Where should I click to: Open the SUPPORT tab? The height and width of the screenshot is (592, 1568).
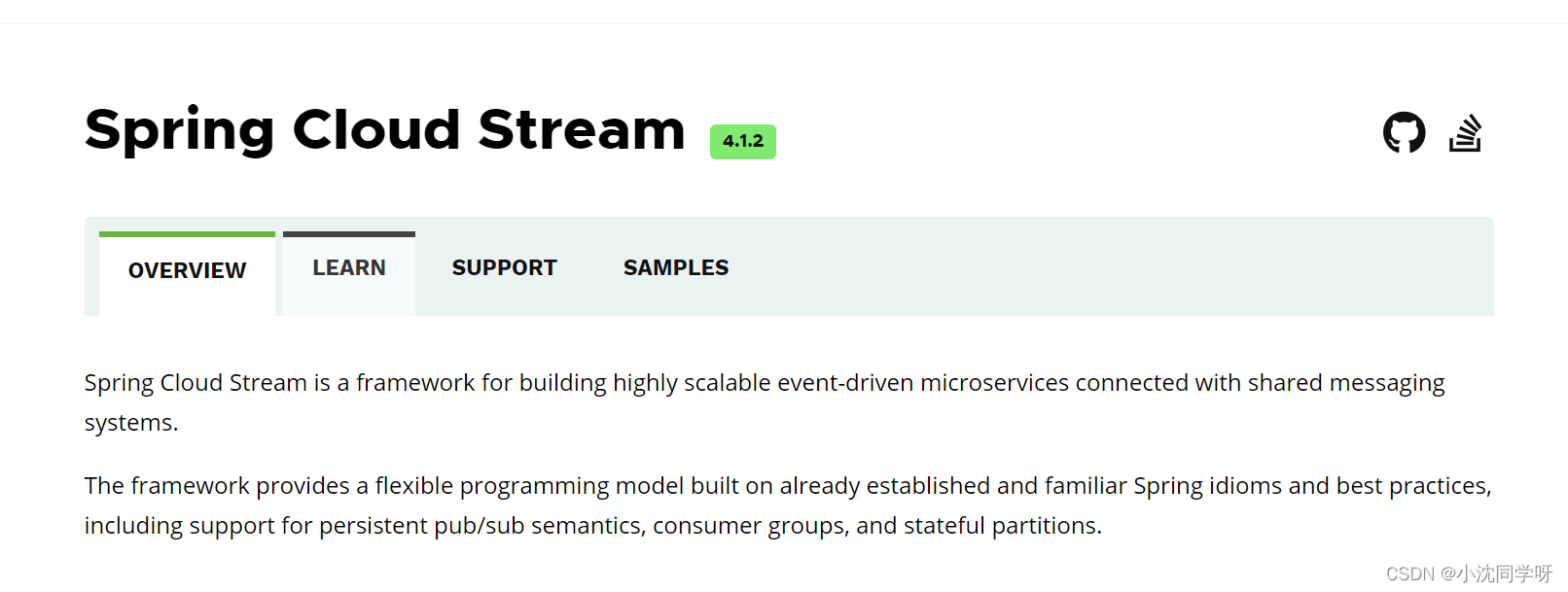(504, 267)
